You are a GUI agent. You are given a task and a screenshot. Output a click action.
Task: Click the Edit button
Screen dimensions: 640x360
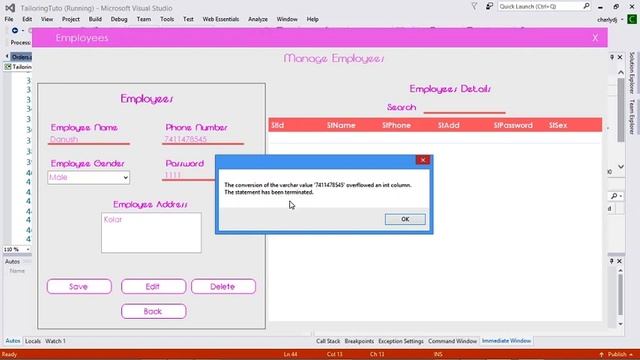coord(153,287)
